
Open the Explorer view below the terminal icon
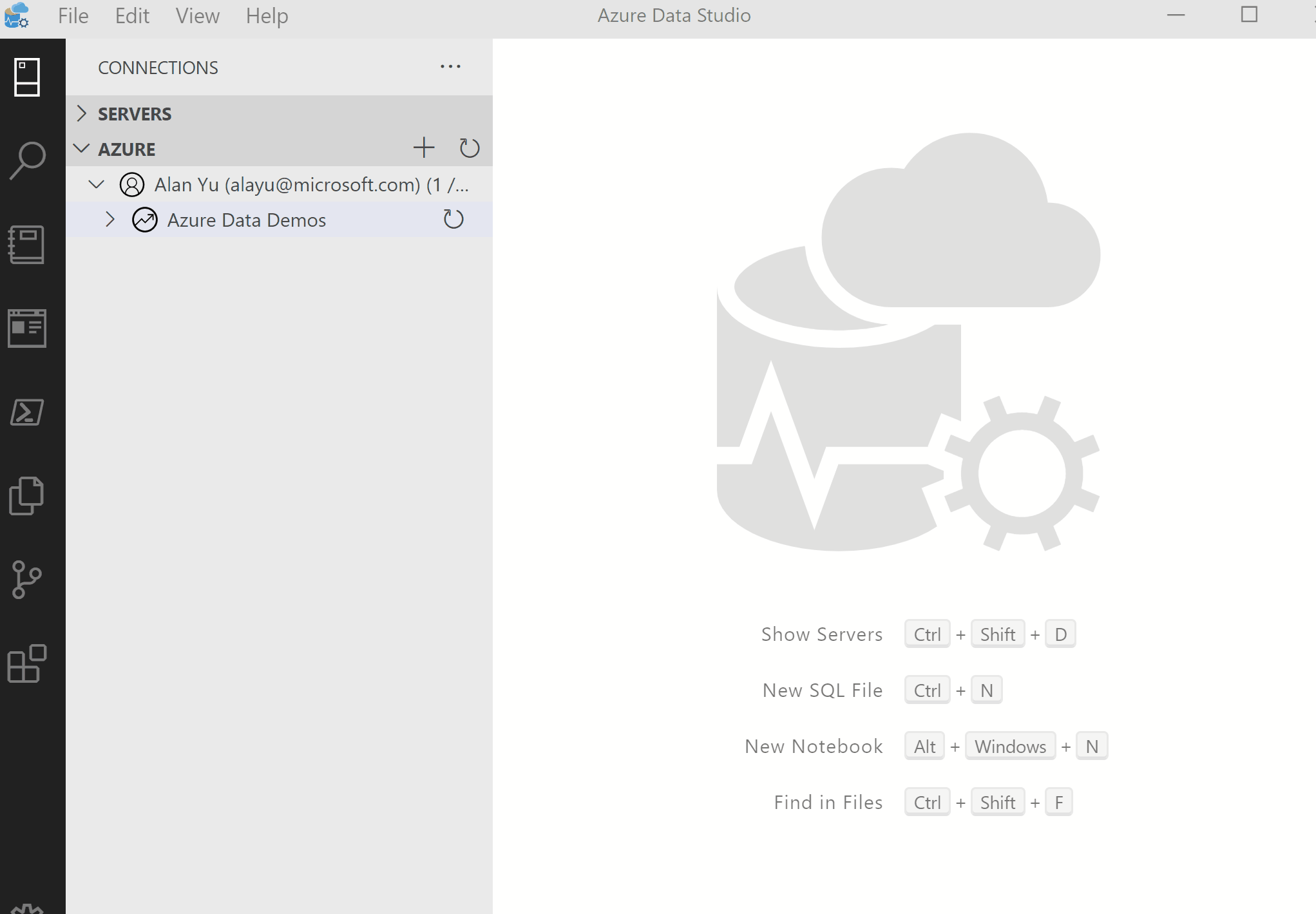[x=26, y=496]
